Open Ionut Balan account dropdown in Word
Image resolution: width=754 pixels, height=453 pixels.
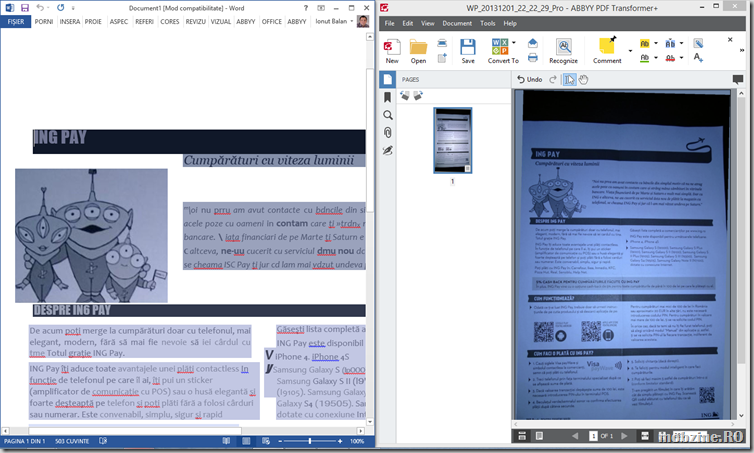click(x=352, y=21)
